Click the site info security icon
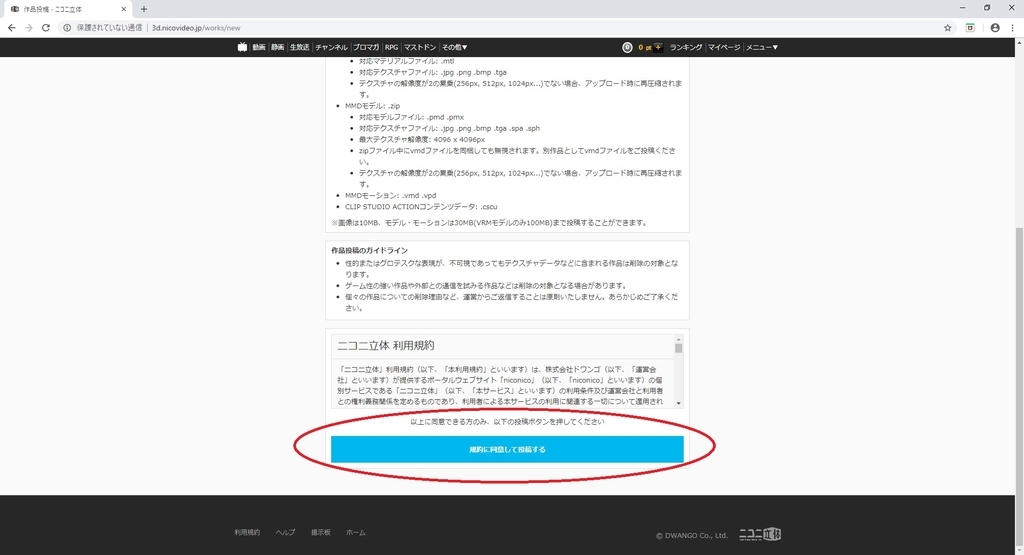 (x=67, y=27)
